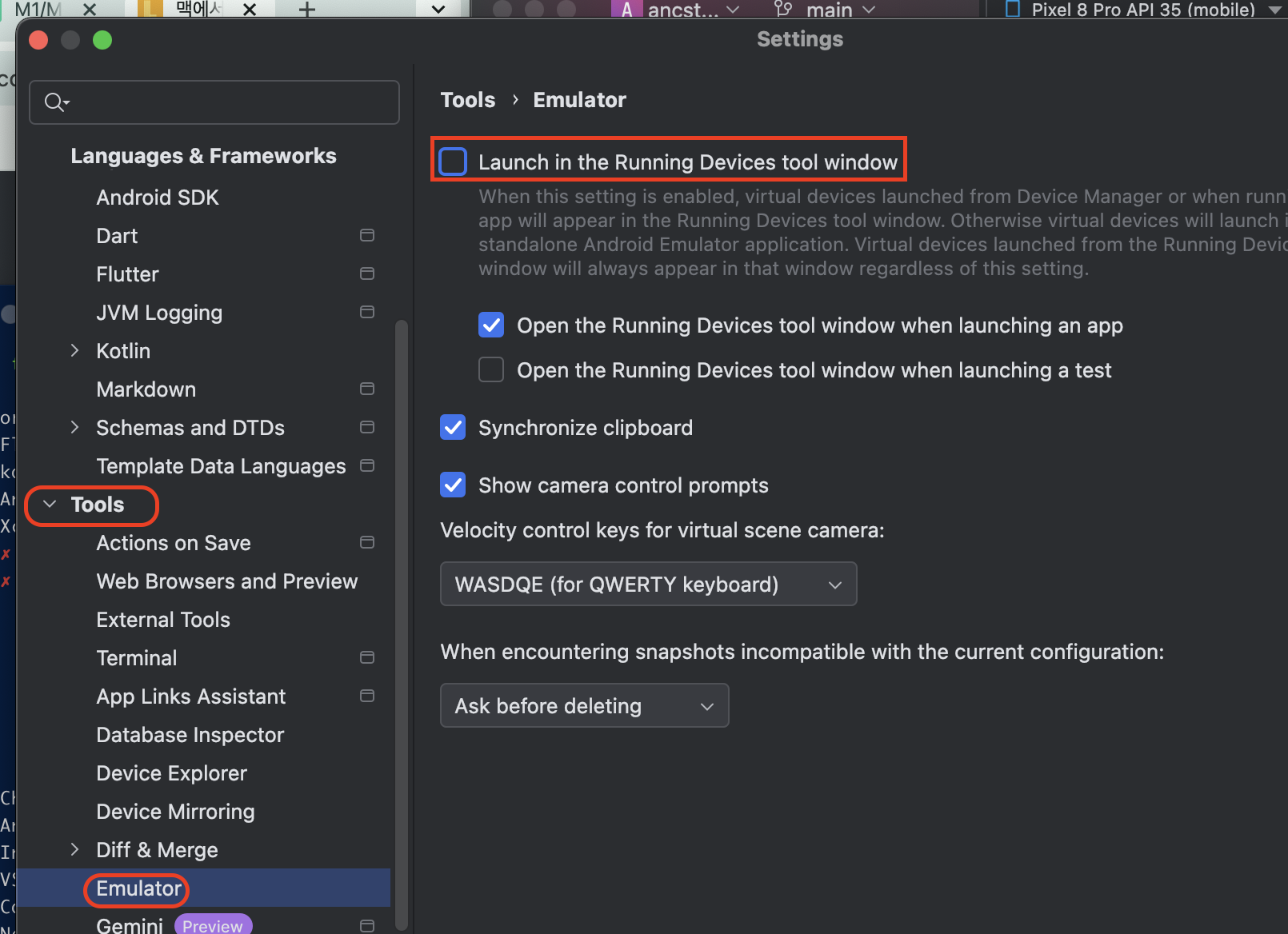Screen dimensions: 1288x934
Task: Click the settings tree vertical scrollbar
Action: [x=402, y=624]
